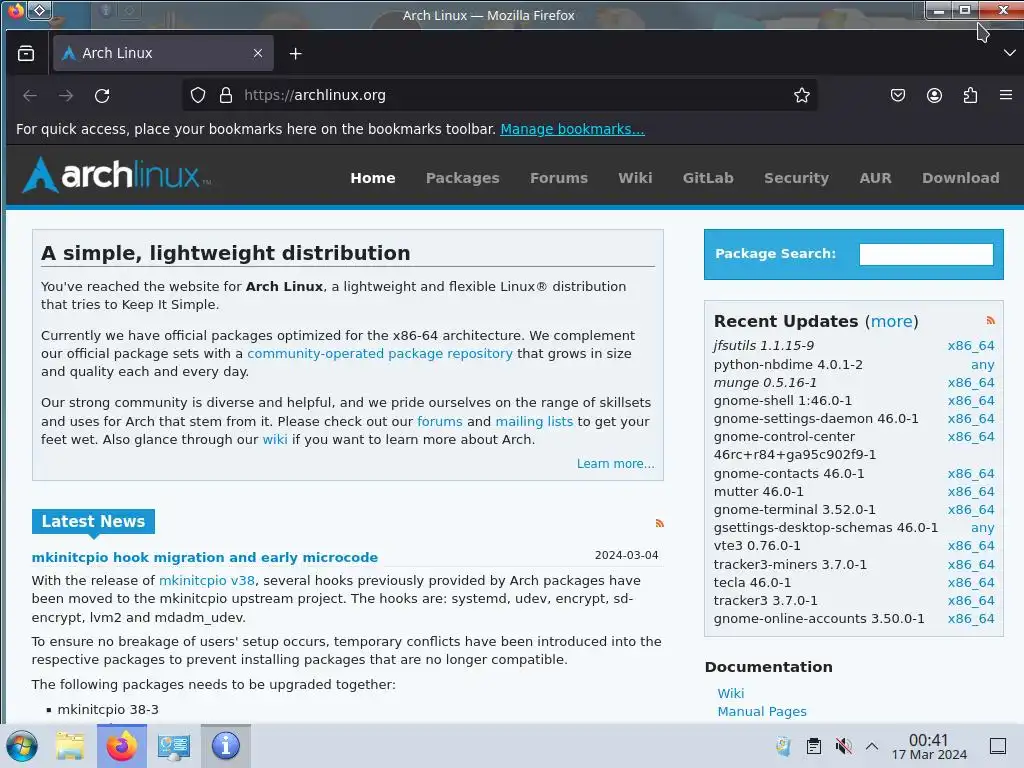The height and width of the screenshot is (768, 1024).
Task: Open system settings taskbar icon
Action: coord(174,746)
